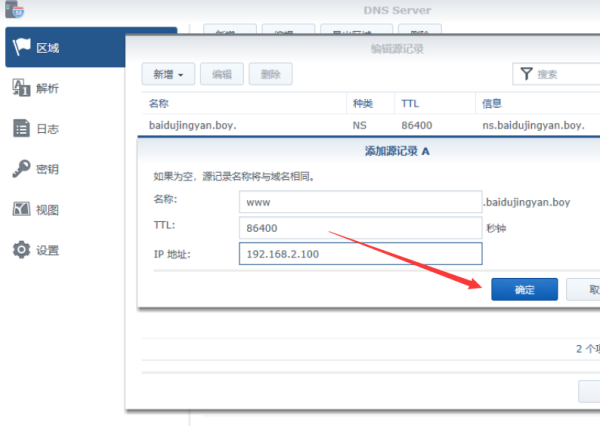Click the 视图 sidebar icon
Screen dimensions: 600x426
[x=21, y=209]
